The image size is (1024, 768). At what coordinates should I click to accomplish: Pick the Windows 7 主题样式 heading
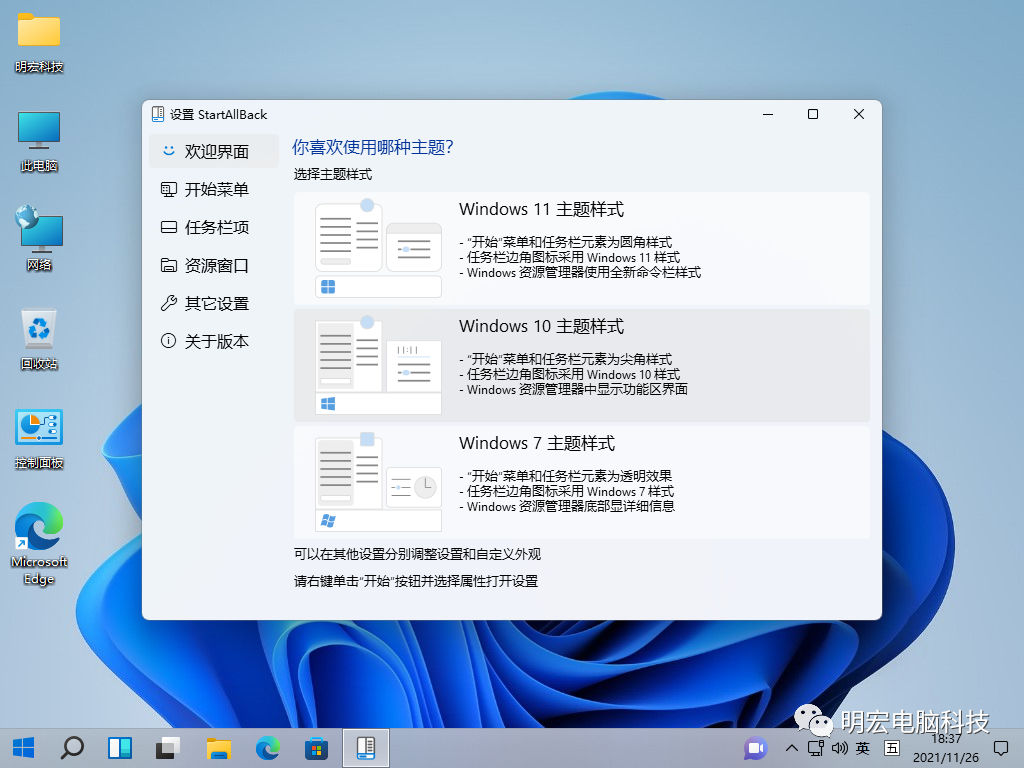click(x=537, y=443)
